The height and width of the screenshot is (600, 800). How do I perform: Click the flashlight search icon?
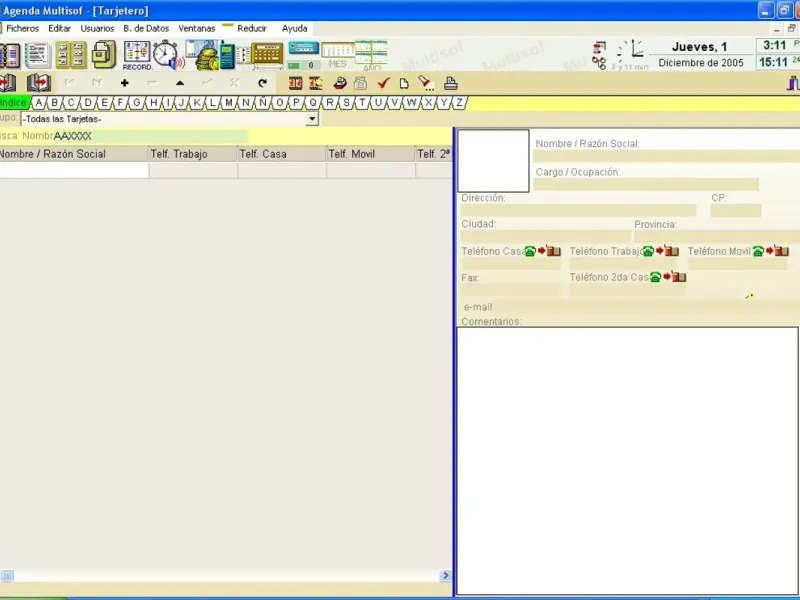426,83
